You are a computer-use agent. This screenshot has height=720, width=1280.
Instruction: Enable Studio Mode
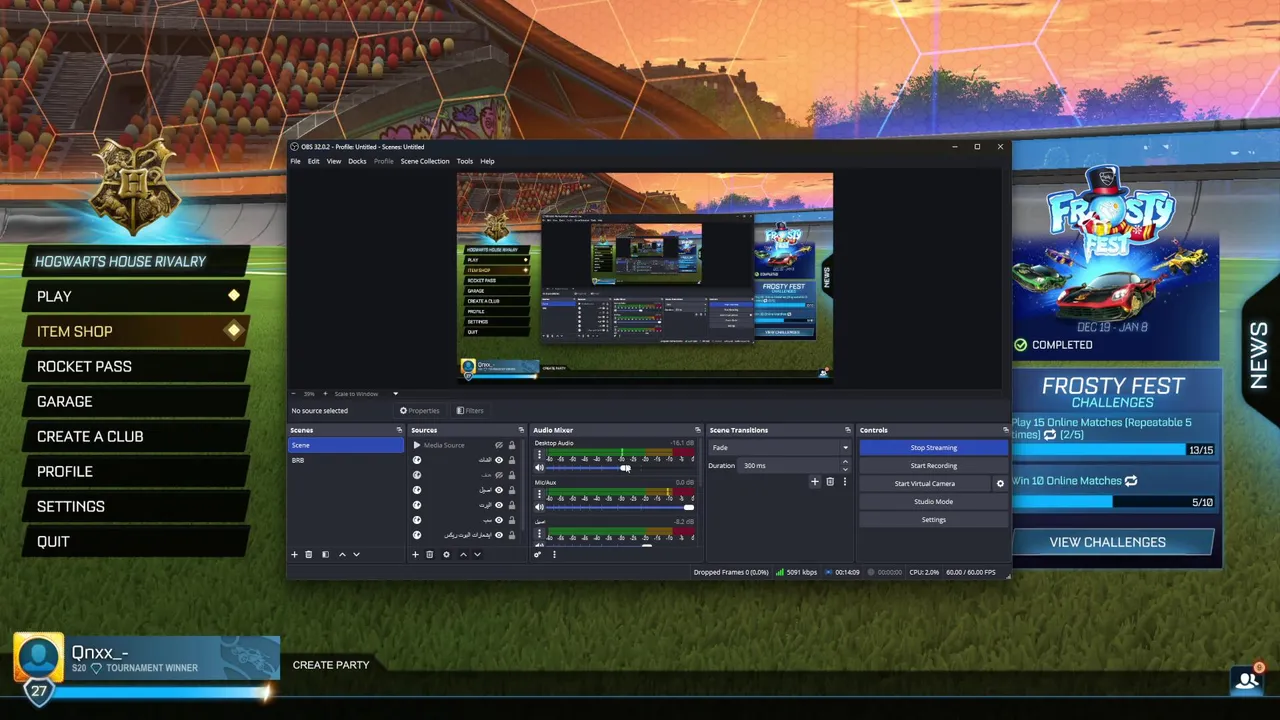pyautogui.click(x=933, y=502)
